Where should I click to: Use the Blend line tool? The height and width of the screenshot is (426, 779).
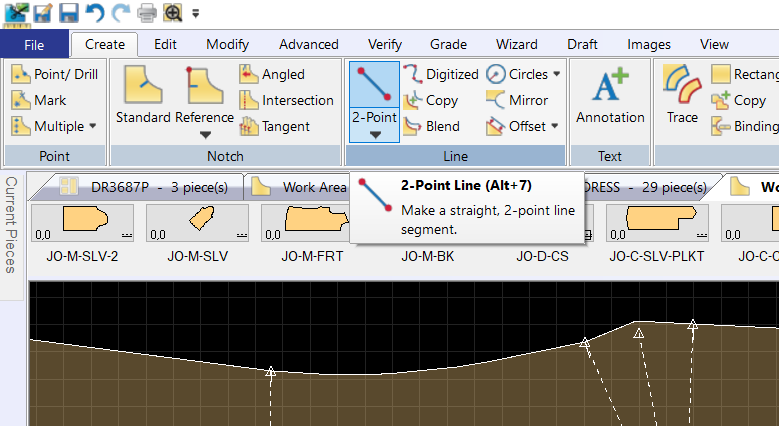[431, 126]
